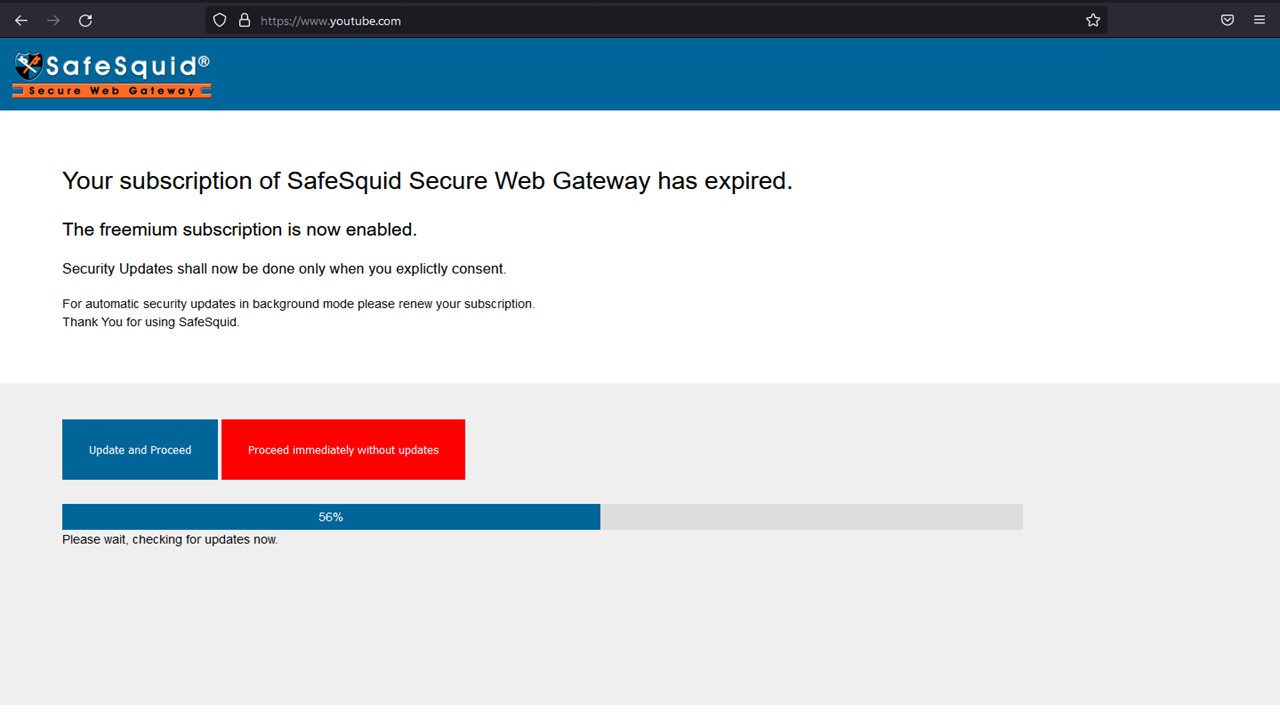Click the Security Updates explicit consent sentence
This screenshot has height=720, width=1280.
click(x=284, y=269)
